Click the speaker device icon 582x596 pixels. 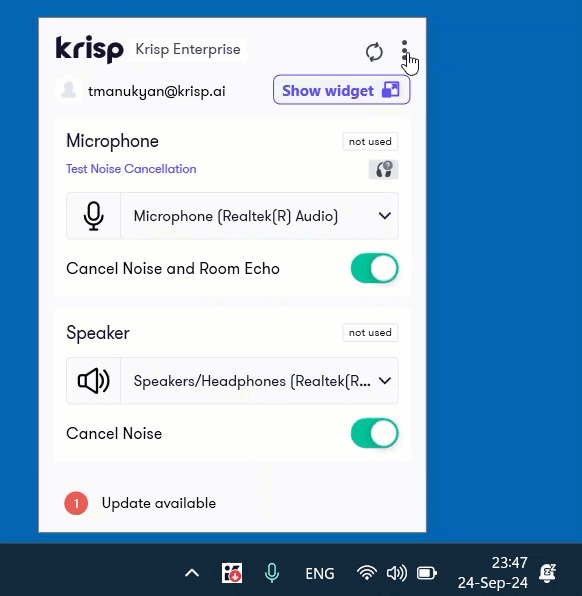point(94,380)
